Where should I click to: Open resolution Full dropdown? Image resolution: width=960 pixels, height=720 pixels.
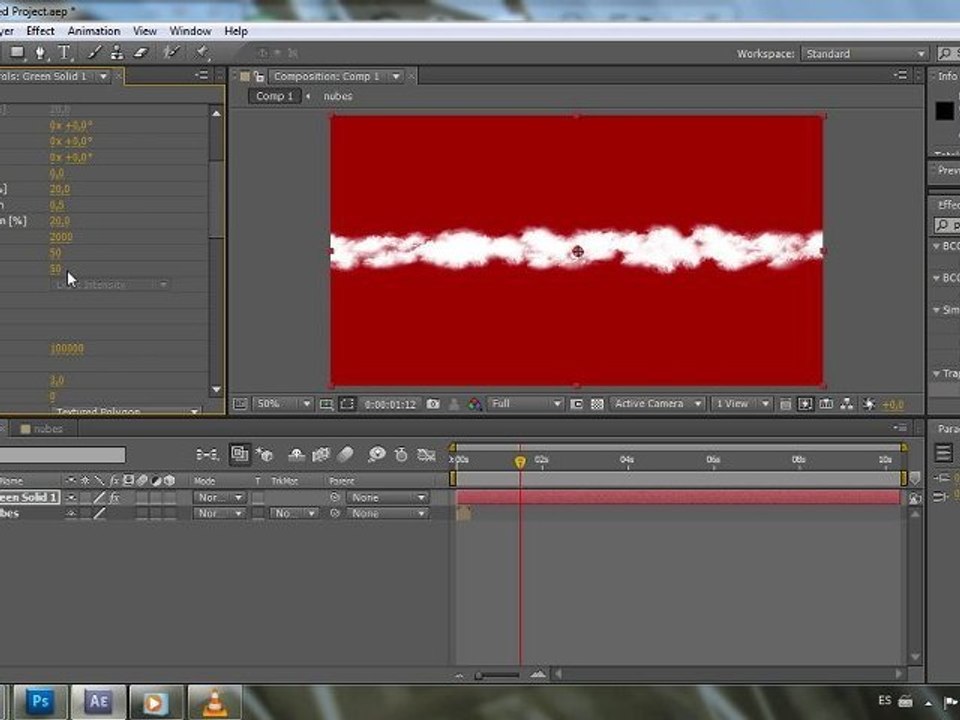point(526,404)
